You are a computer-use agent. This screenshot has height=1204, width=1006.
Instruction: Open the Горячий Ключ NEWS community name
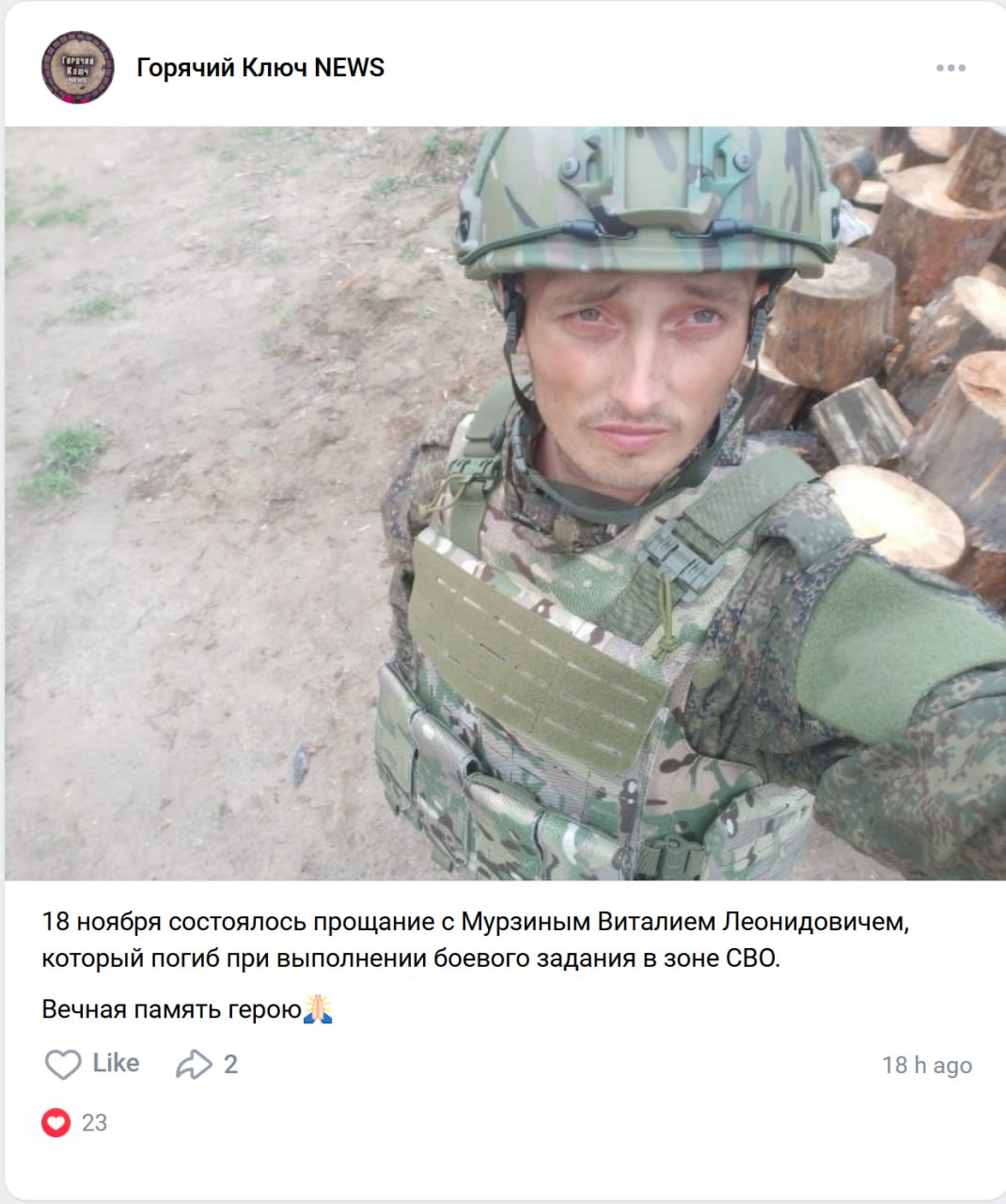coord(260,68)
